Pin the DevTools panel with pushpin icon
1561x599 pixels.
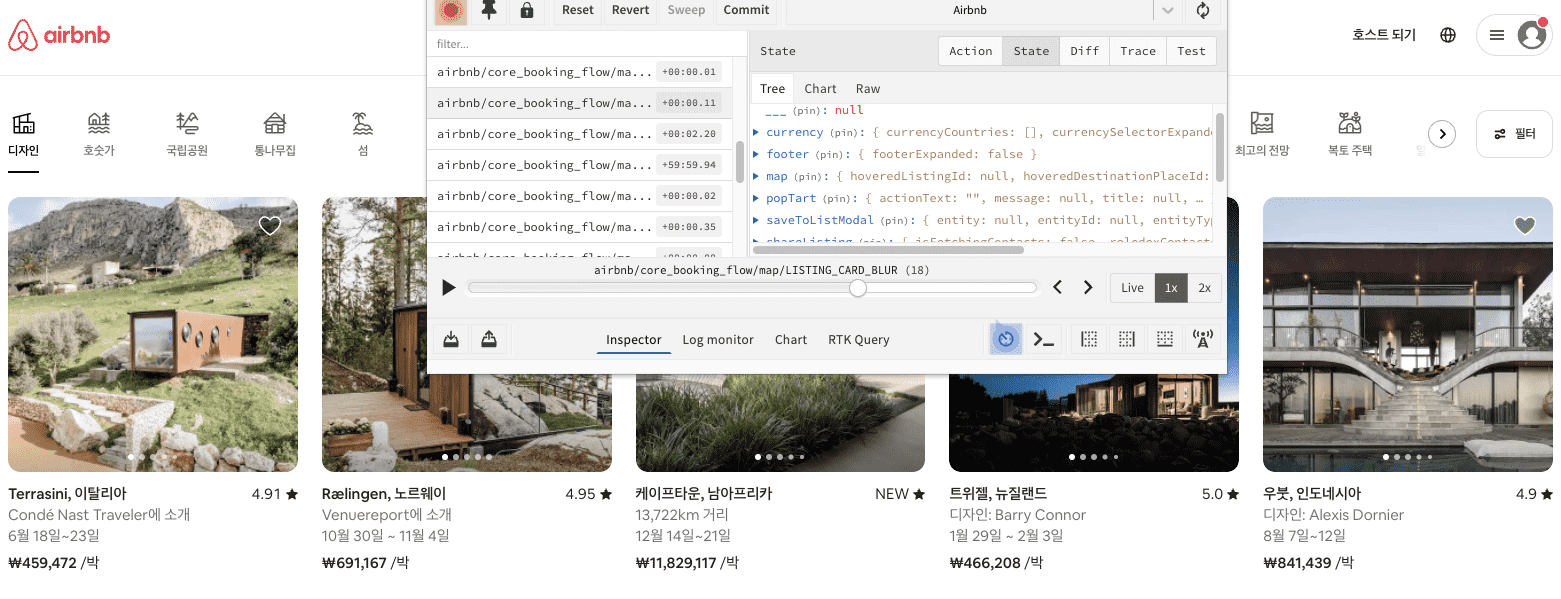coord(488,11)
